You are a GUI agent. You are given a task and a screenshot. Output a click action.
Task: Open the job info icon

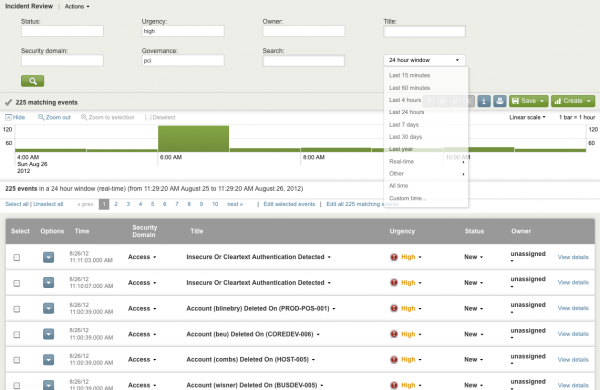tap(484, 101)
